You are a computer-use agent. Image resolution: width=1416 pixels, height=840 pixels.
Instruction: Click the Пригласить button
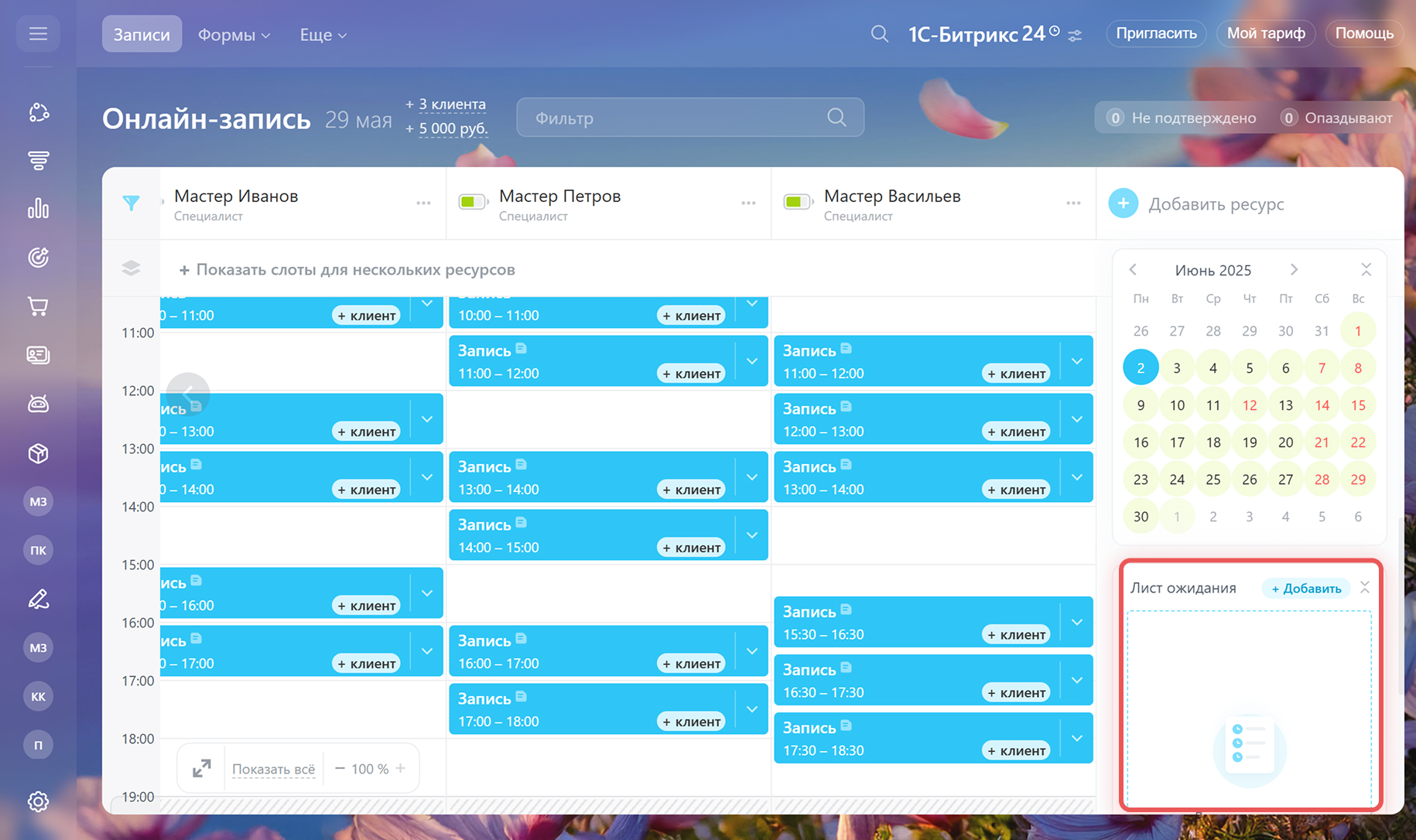coord(1156,33)
